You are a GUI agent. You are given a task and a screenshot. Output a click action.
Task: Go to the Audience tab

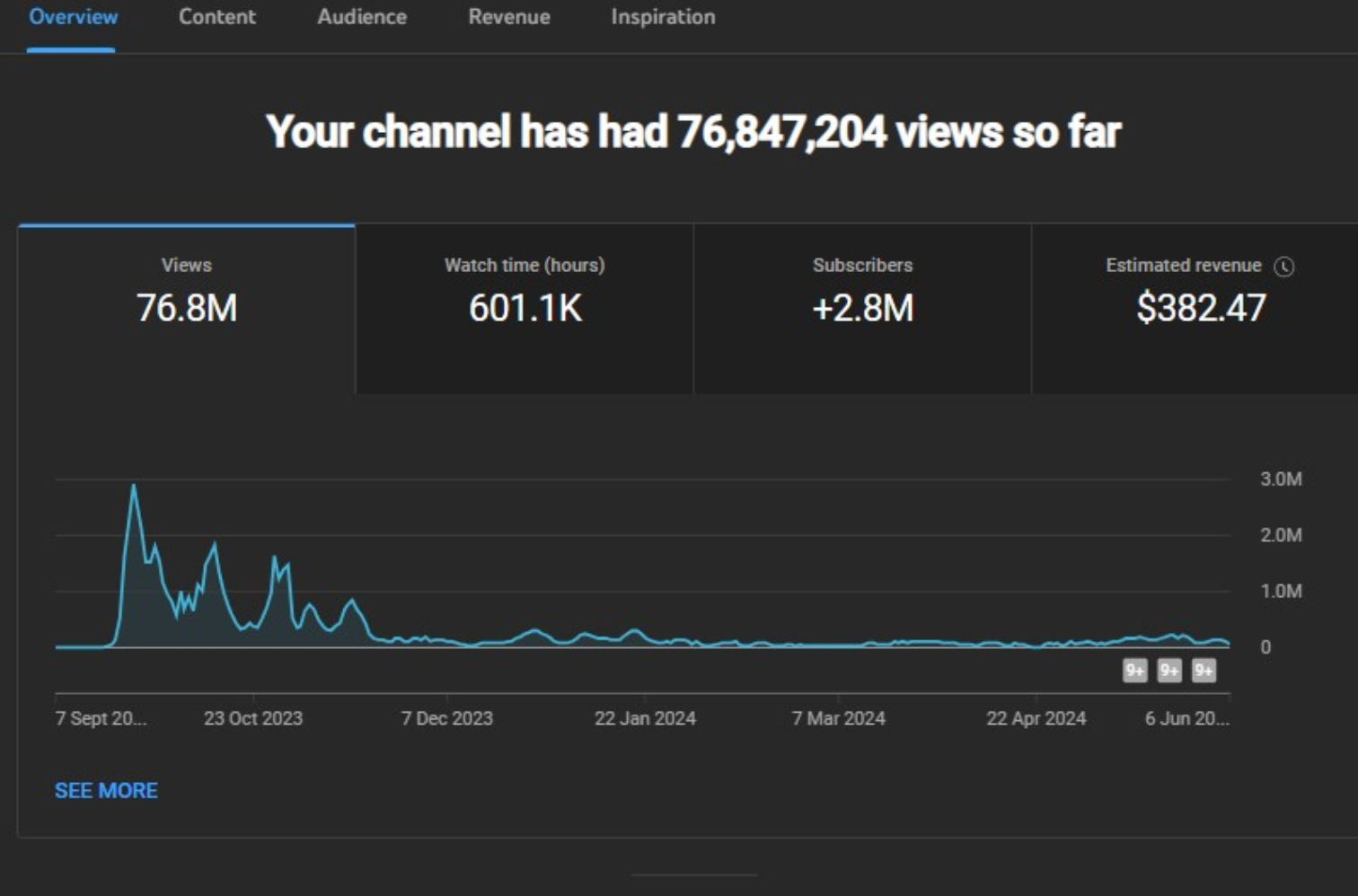pos(361,17)
